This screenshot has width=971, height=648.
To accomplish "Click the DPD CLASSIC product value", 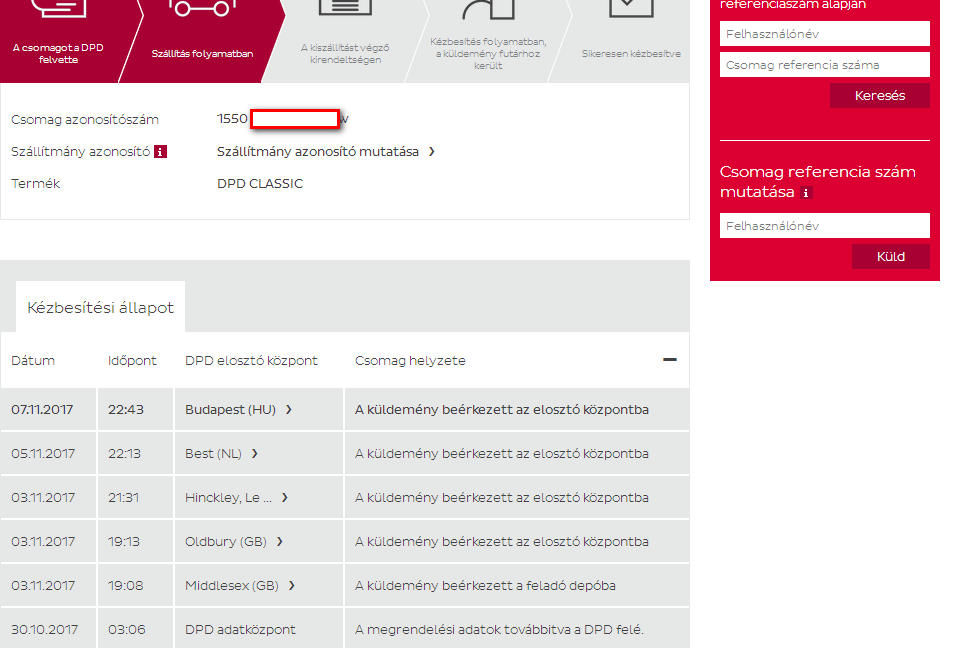I will point(260,183).
